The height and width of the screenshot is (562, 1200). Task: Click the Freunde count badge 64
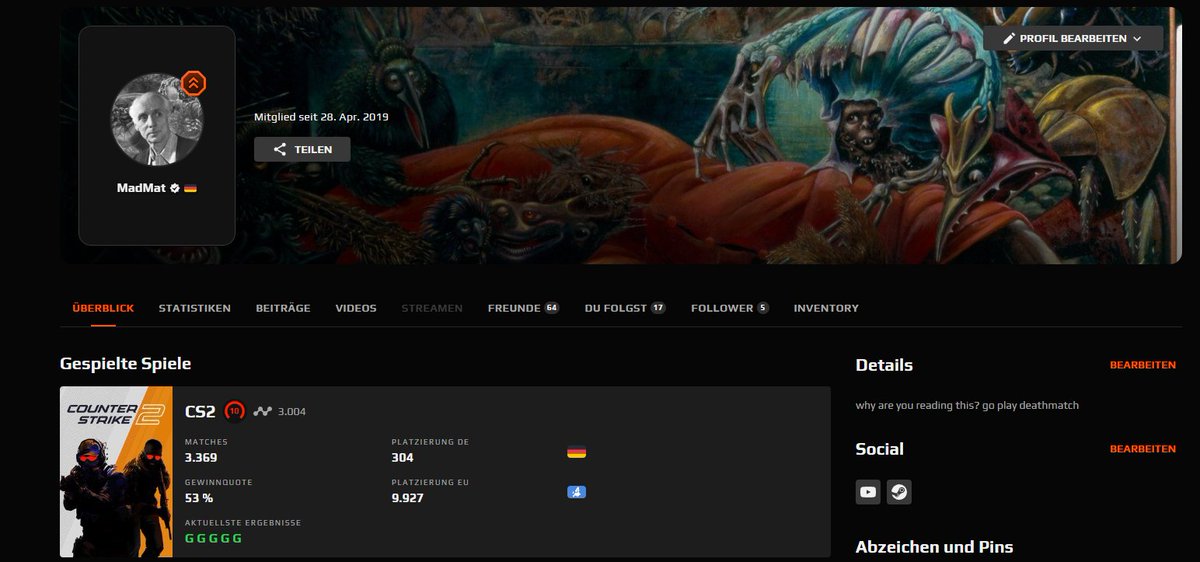click(552, 308)
